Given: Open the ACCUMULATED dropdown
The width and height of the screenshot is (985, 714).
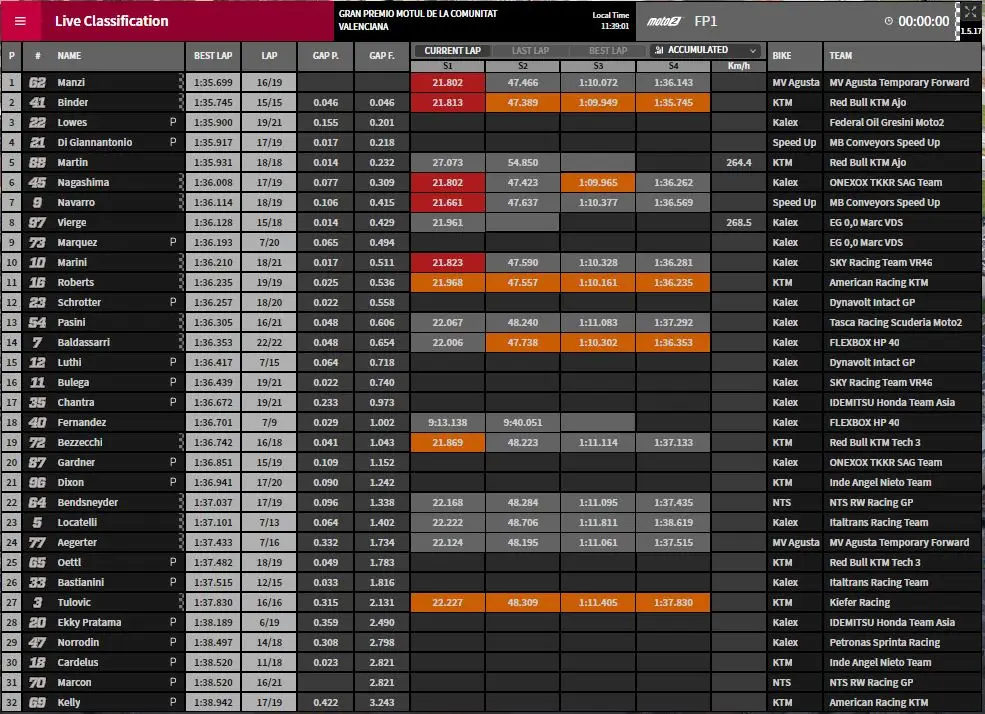Looking at the screenshot, I should (x=705, y=50).
